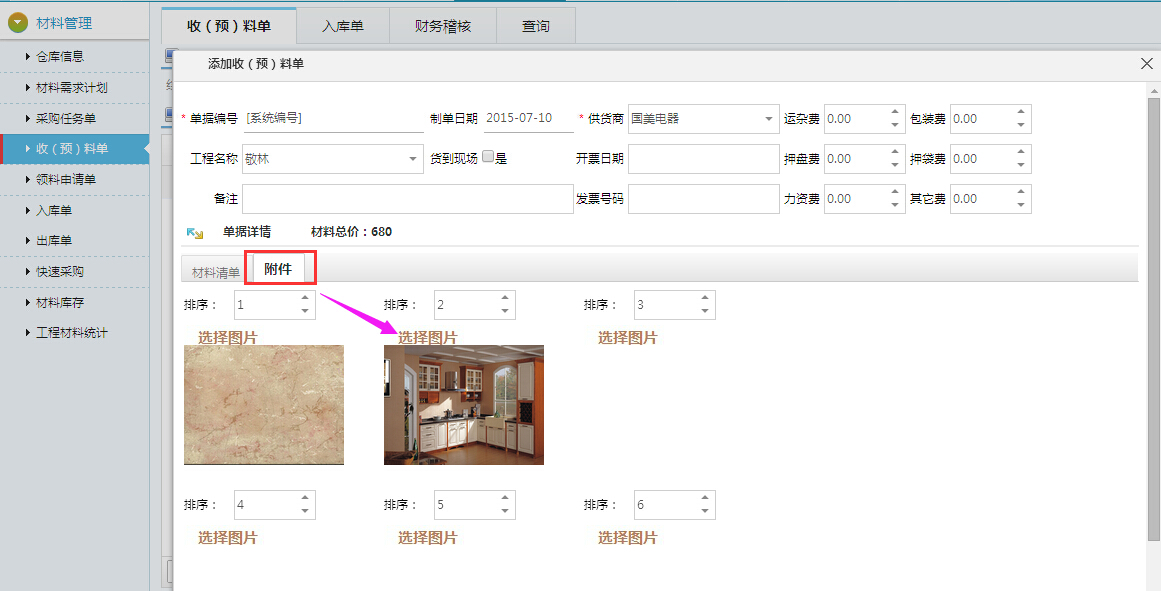
Task: Click 选择图片 under 排序 3
Action: pyautogui.click(x=627, y=338)
